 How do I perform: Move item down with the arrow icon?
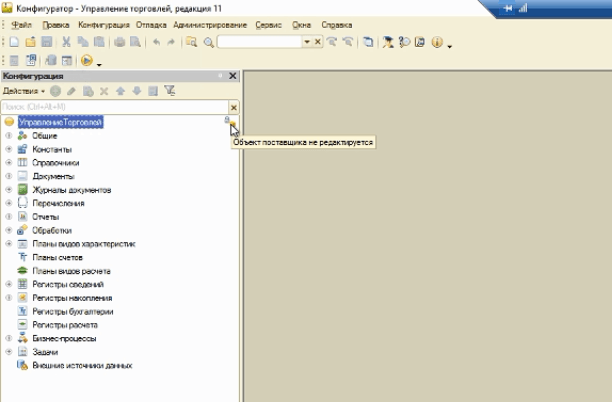[x=137, y=91]
